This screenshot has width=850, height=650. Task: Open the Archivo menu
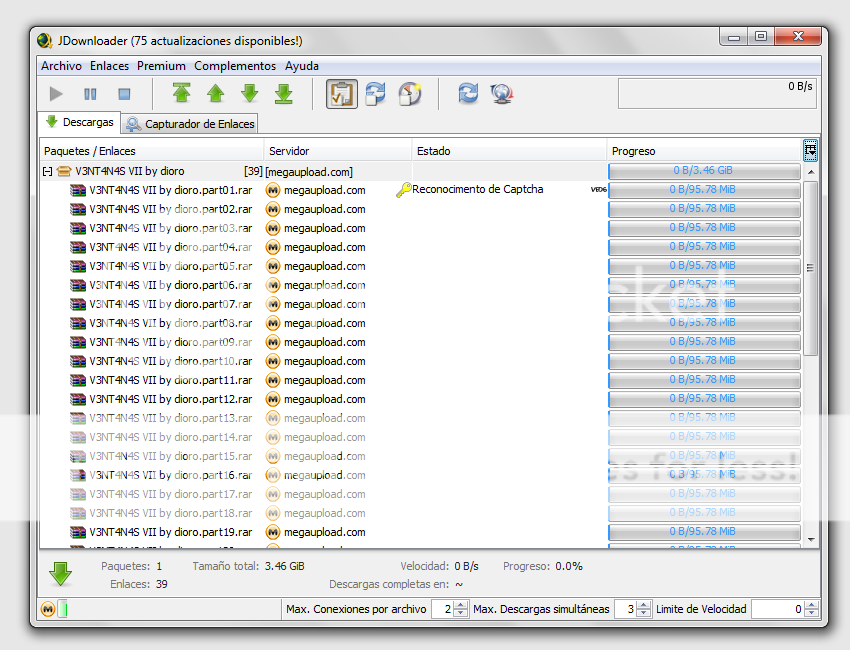pyautogui.click(x=61, y=66)
